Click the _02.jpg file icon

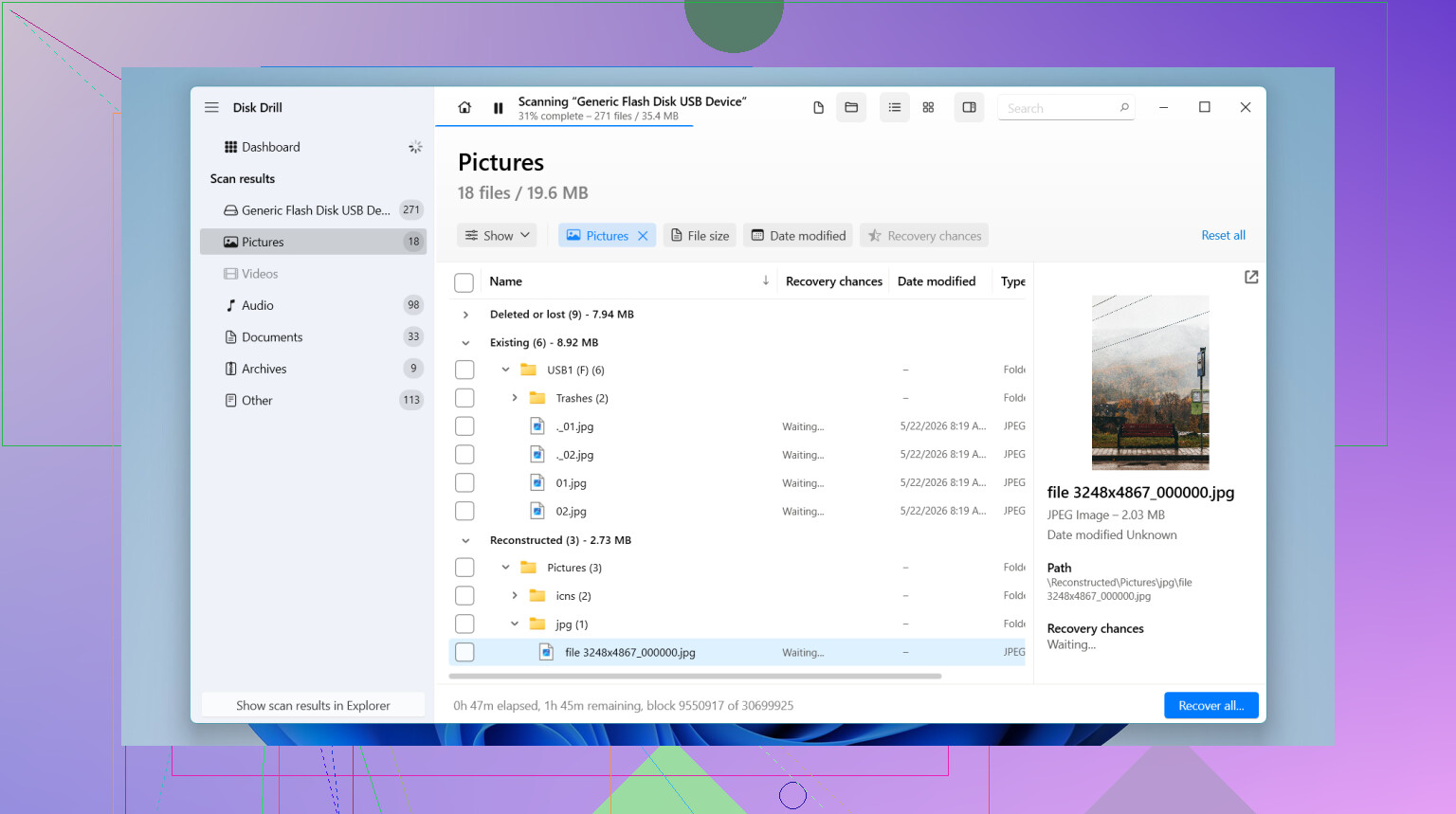tap(537, 455)
